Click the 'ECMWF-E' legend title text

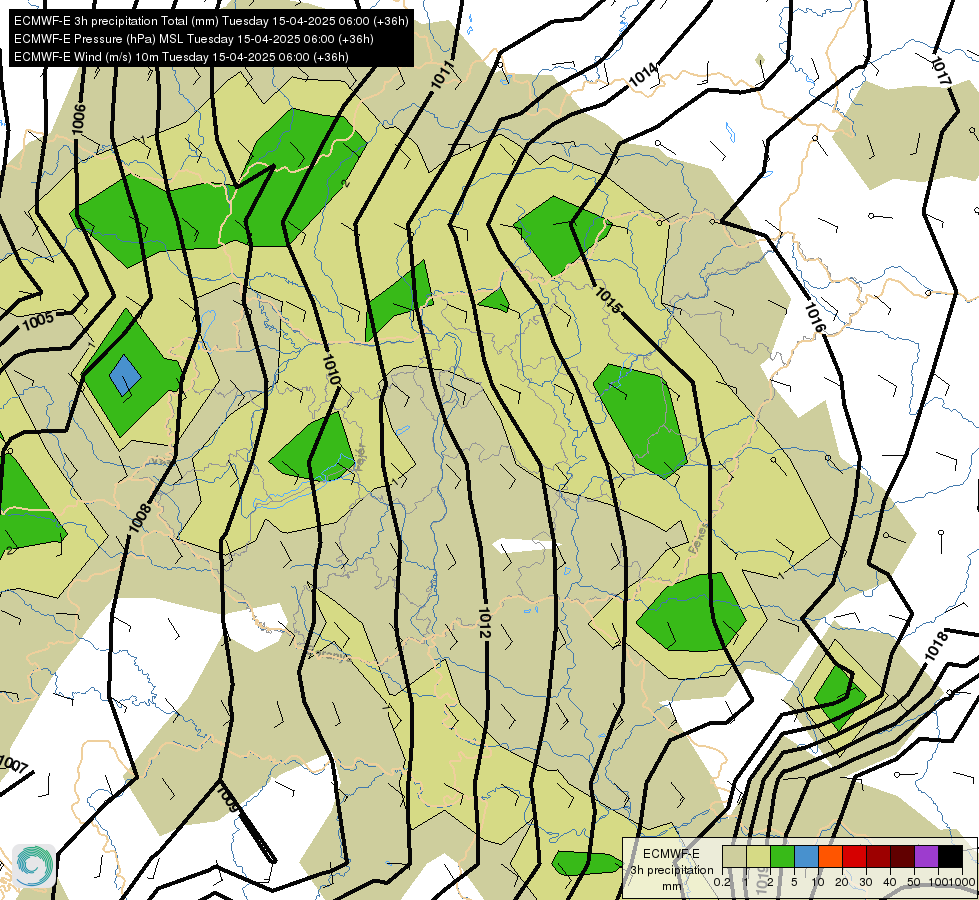(x=671, y=854)
